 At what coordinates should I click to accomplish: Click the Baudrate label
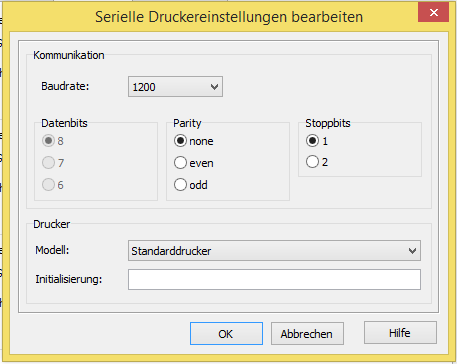[x=65, y=86]
